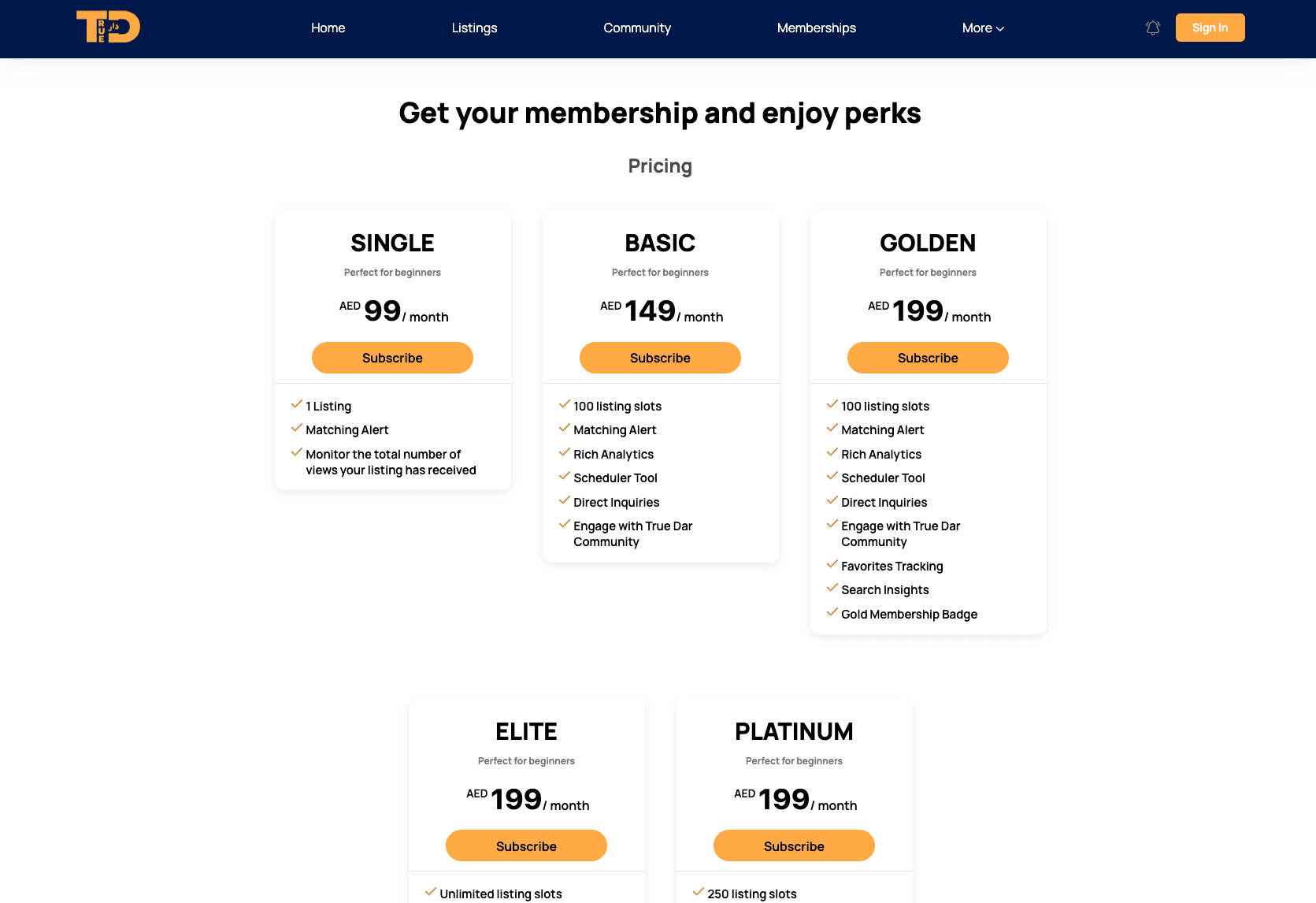1316x903 pixels.
Task: Click checkmark next to 250 listing slots
Action: pos(699,892)
